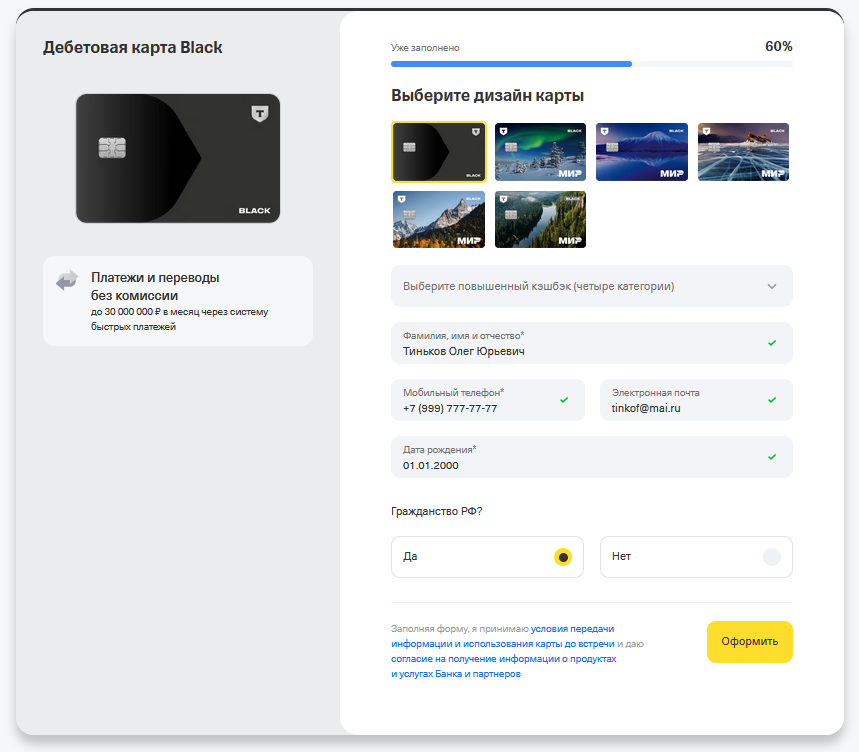Image resolution: width=859 pixels, height=752 pixels.
Task: Open the условия передачи информации link
Action: [x=503, y=636]
